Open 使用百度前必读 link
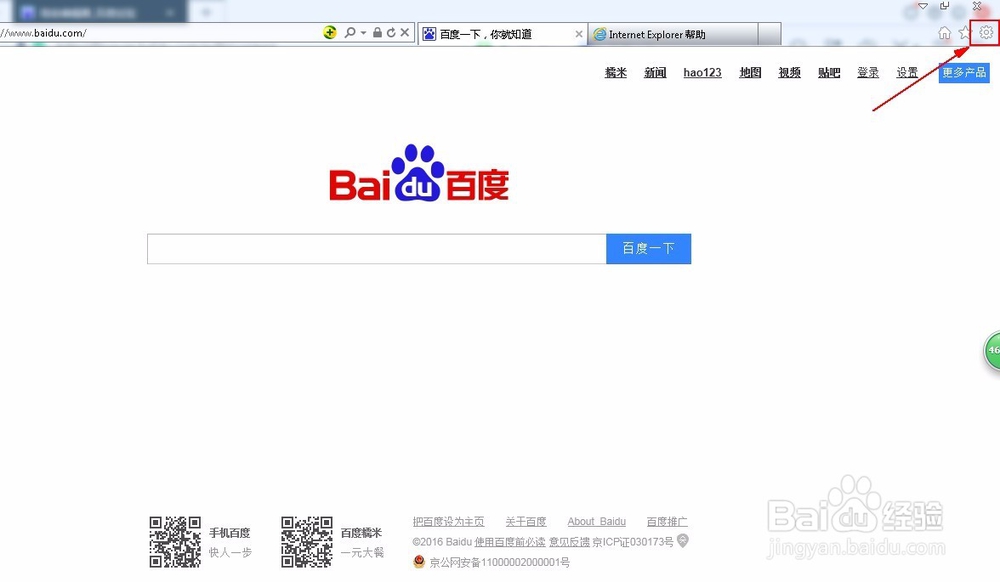 [510, 542]
